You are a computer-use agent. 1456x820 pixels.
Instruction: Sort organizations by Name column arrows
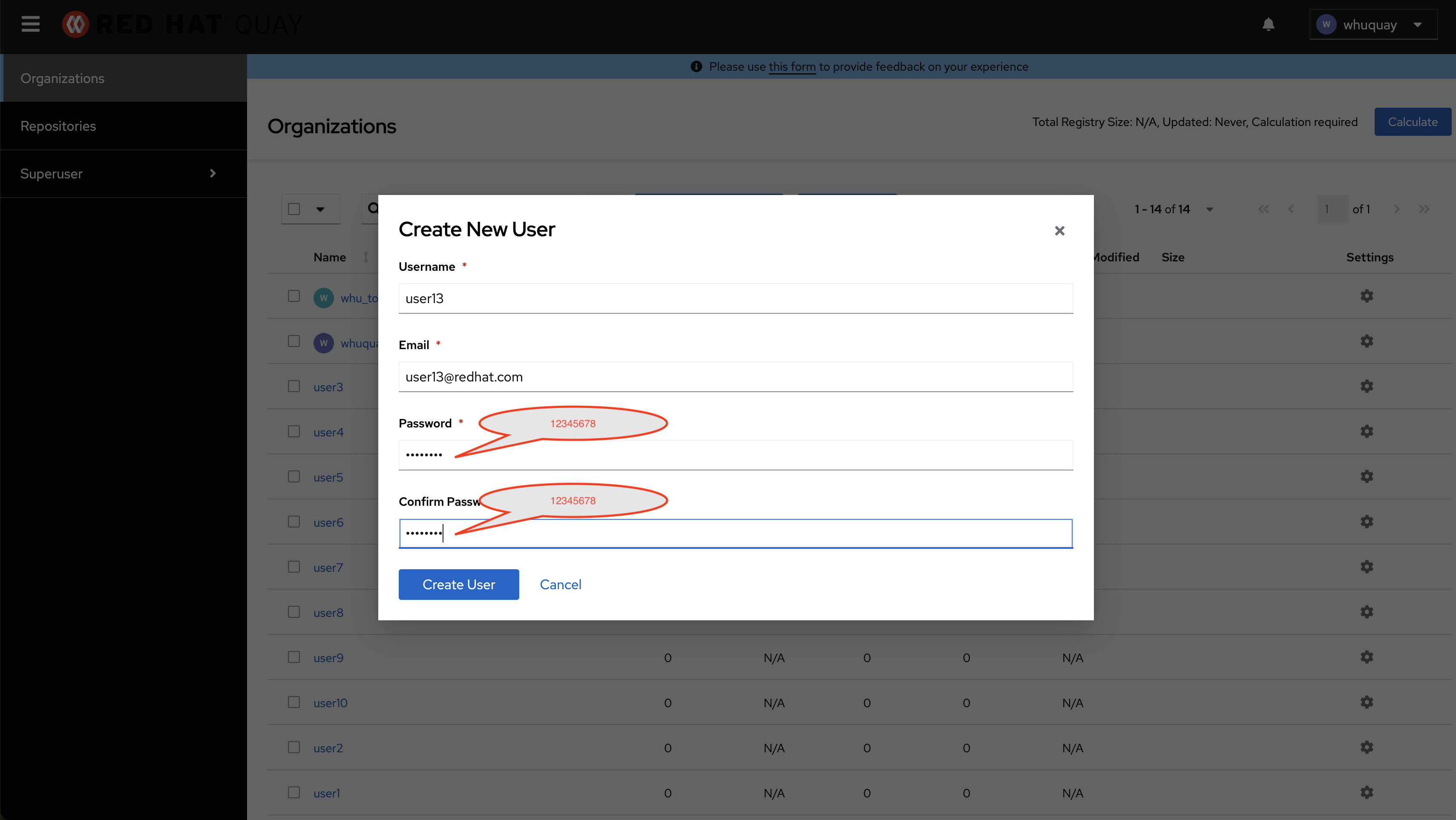365,257
